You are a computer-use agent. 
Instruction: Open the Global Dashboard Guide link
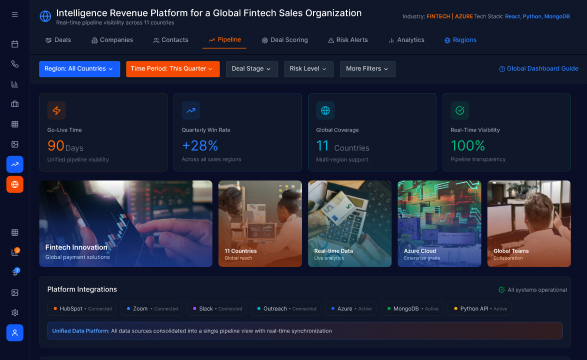point(539,69)
